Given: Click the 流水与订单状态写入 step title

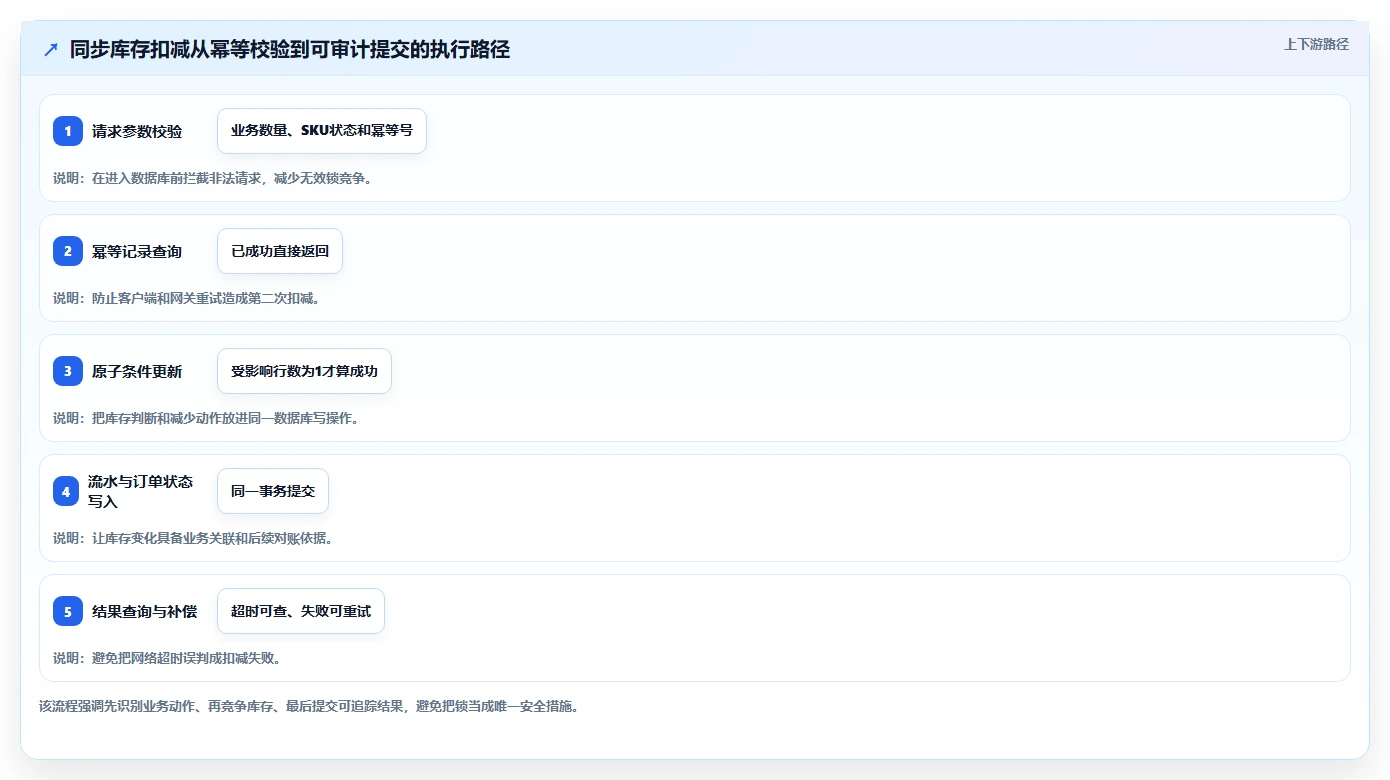Looking at the screenshot, I should (141, 491).
